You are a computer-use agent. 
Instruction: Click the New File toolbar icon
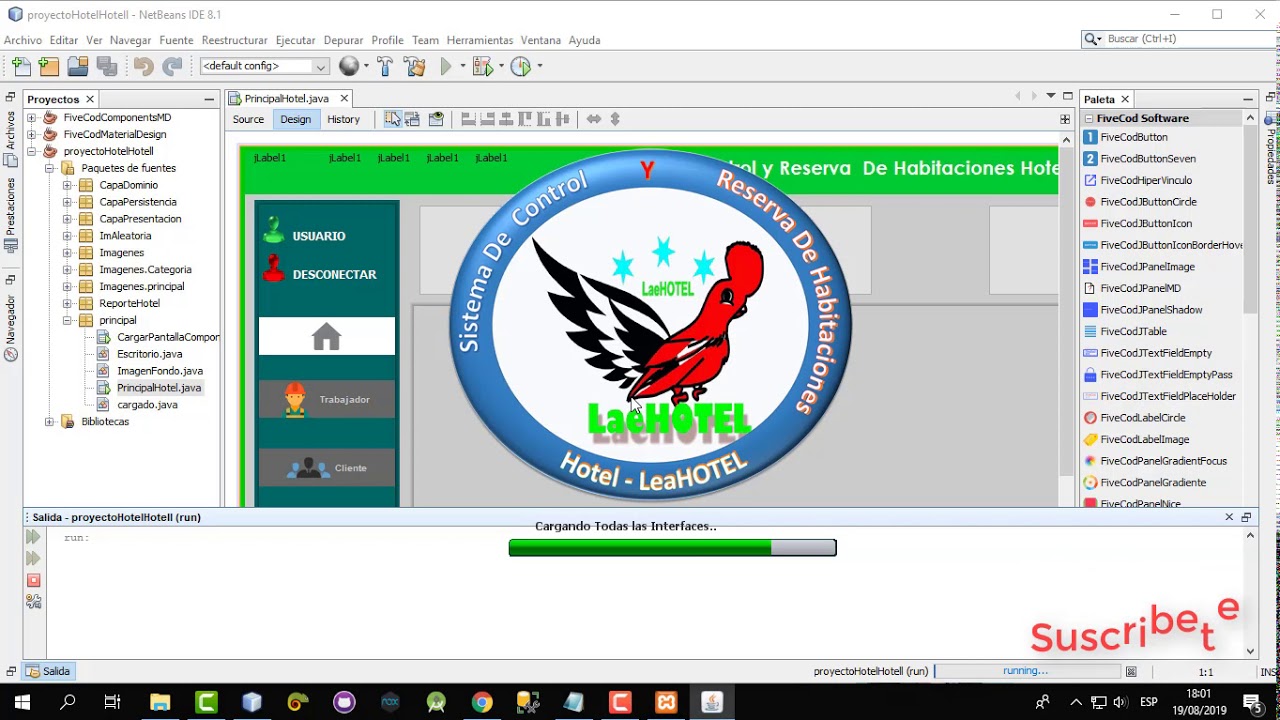[x=21, y=66]
